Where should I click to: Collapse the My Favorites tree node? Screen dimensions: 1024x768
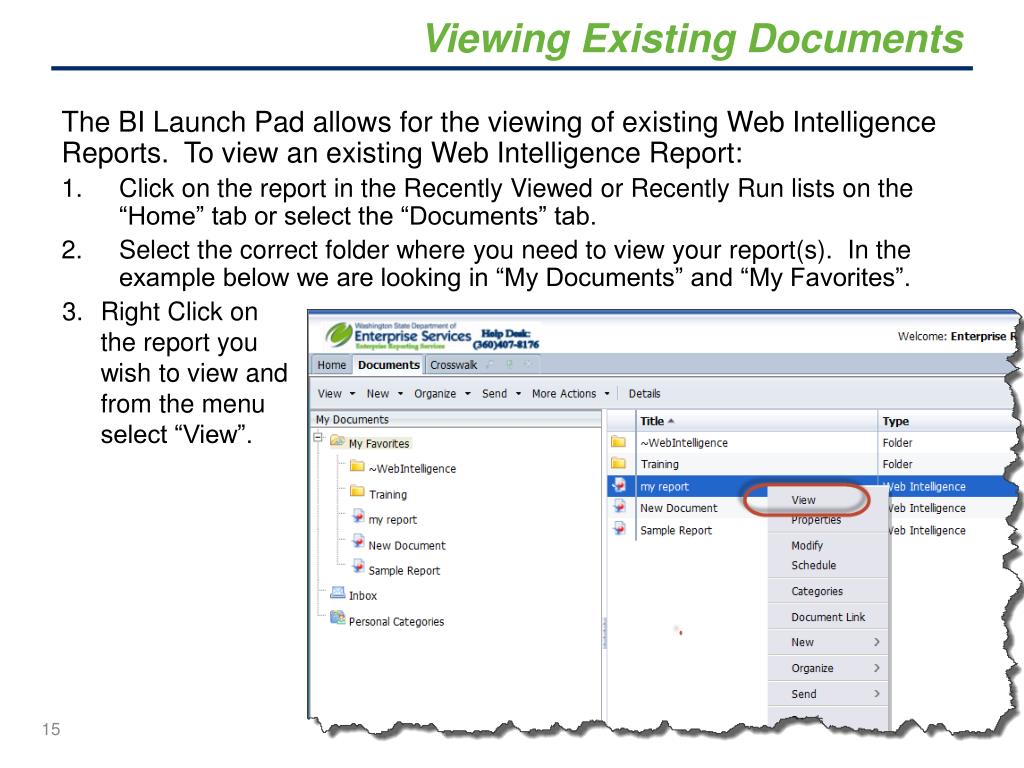click(x=318, y=438)
